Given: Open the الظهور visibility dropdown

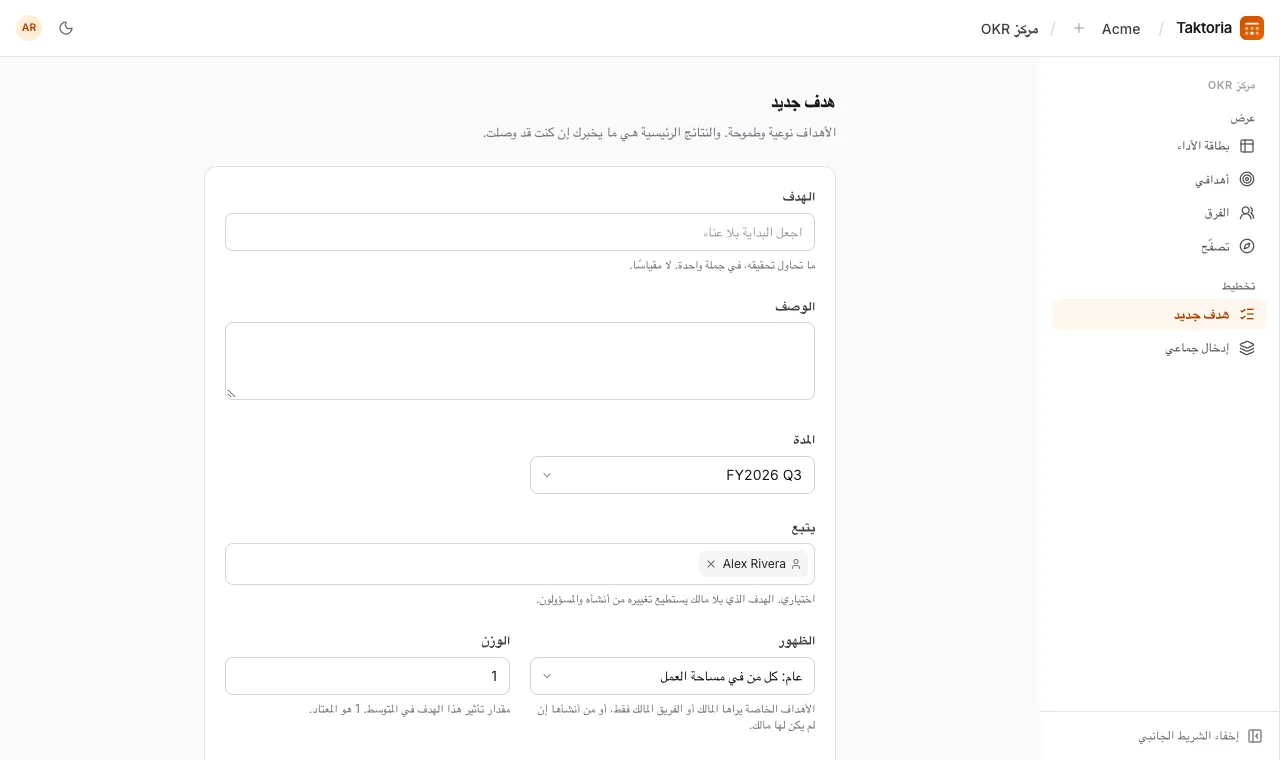Looking at the screenshot, I should click(672, 676).
